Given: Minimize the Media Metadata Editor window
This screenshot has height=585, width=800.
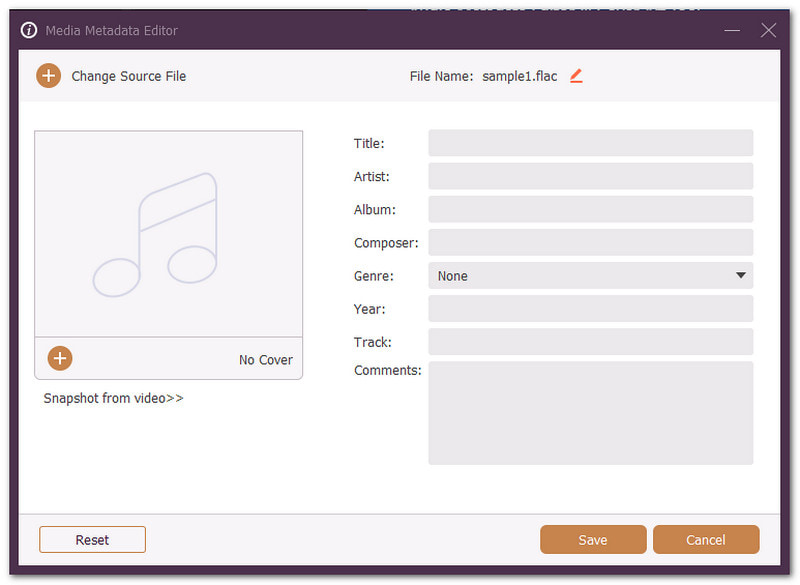Looking at the screenshot, I should [x=732, y=31].
